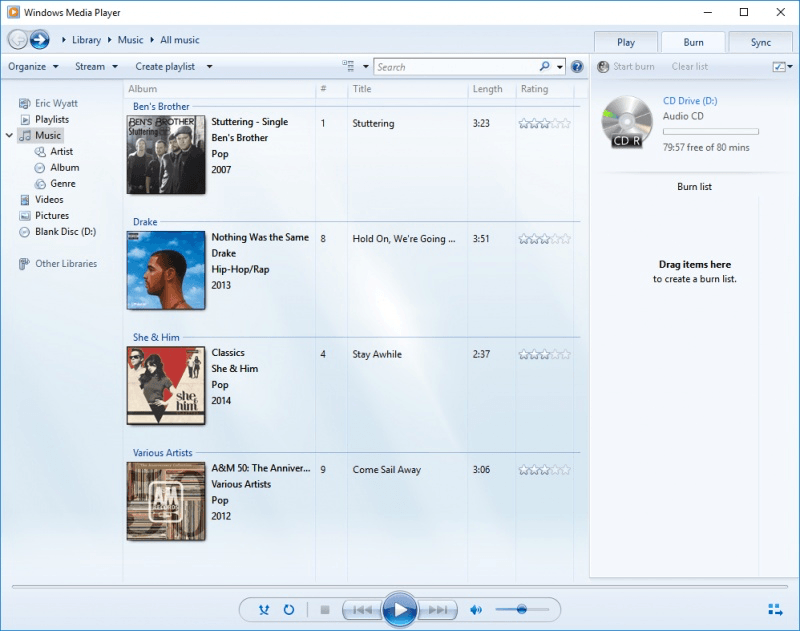Screen dimensions: 800x631
Task: Collapse the Music tree node
Action: tap(9, 135)
